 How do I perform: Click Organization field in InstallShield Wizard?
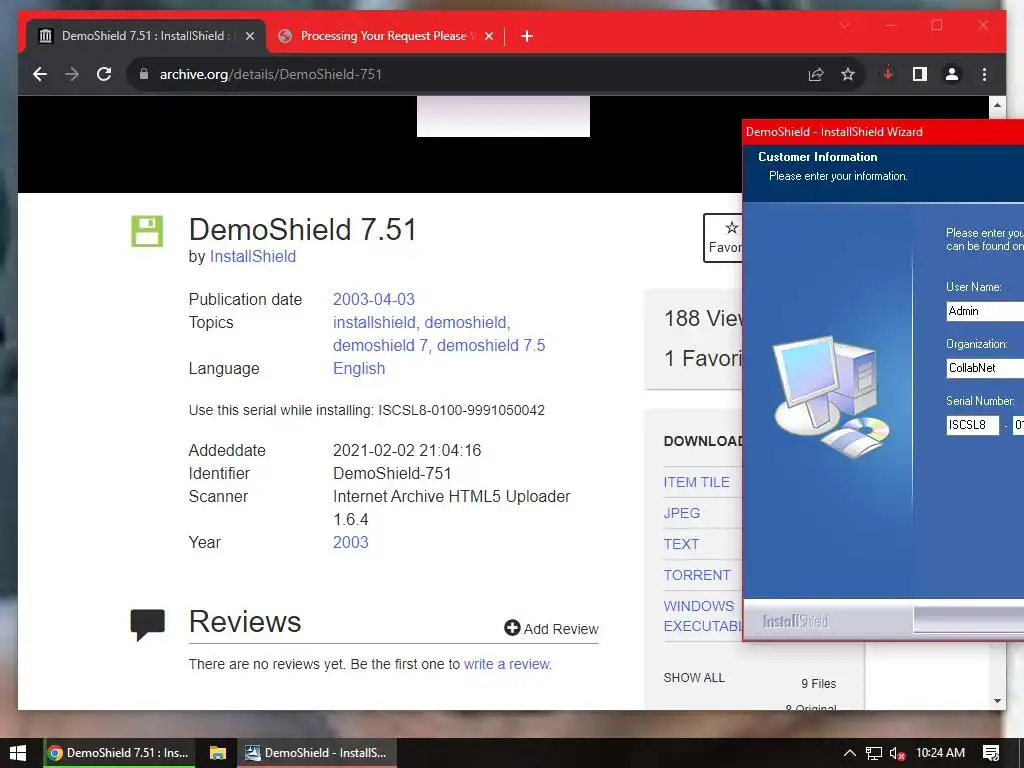[x=985, y=368]
